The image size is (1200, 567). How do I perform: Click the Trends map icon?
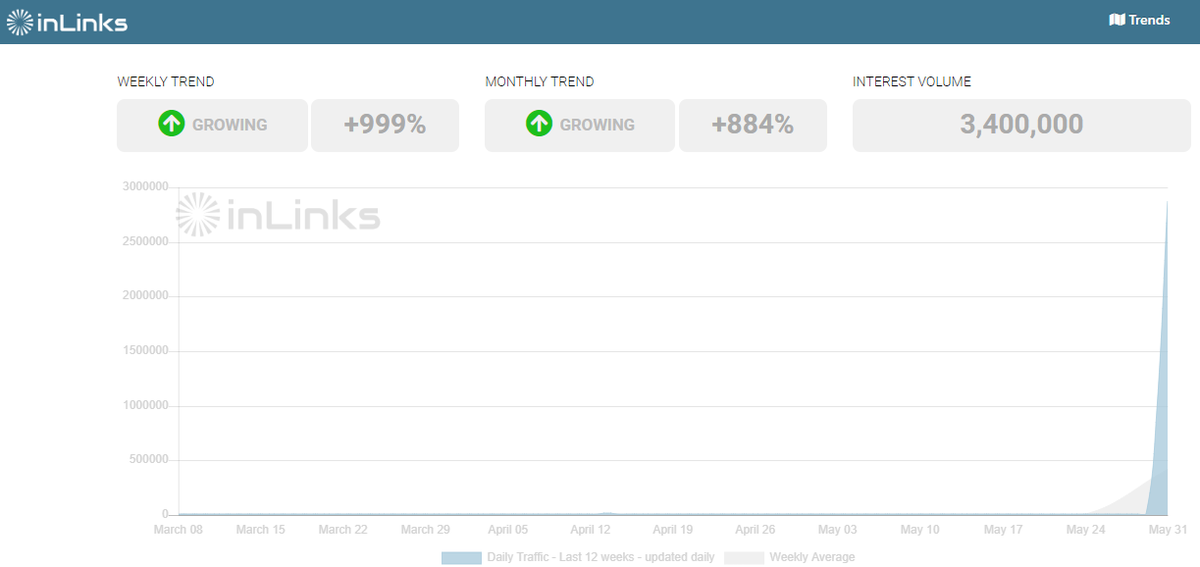tap(1117, 20)
